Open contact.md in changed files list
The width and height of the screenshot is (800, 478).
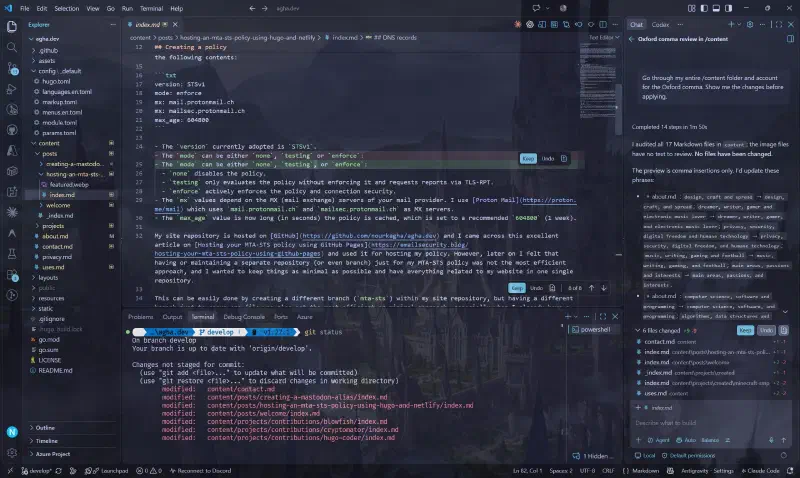(x=712, y=342)
